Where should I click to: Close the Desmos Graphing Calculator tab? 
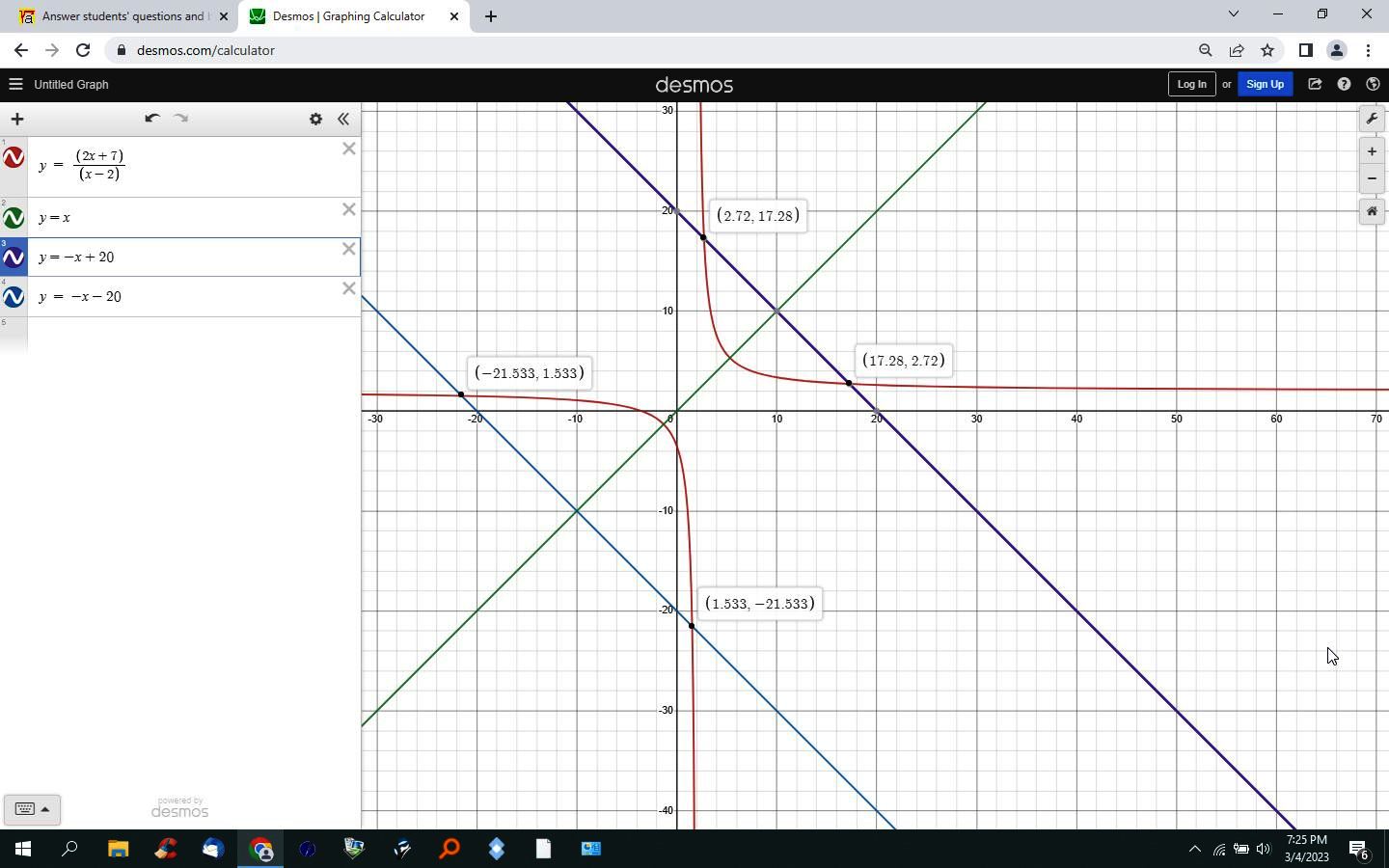click(454, 16)
